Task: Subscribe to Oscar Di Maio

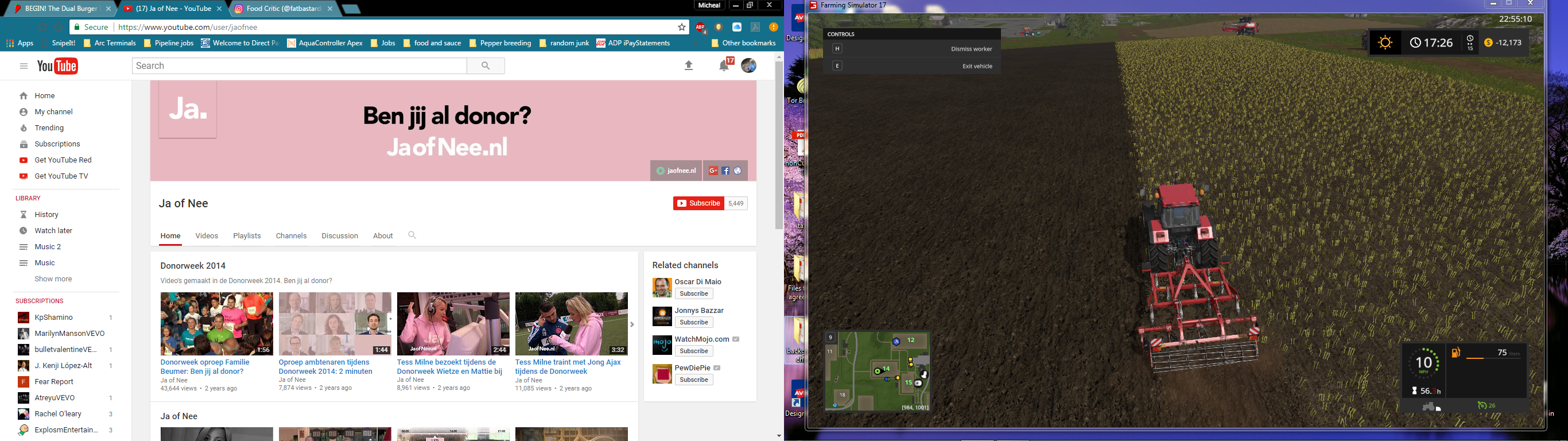Action: coord(693,293)
